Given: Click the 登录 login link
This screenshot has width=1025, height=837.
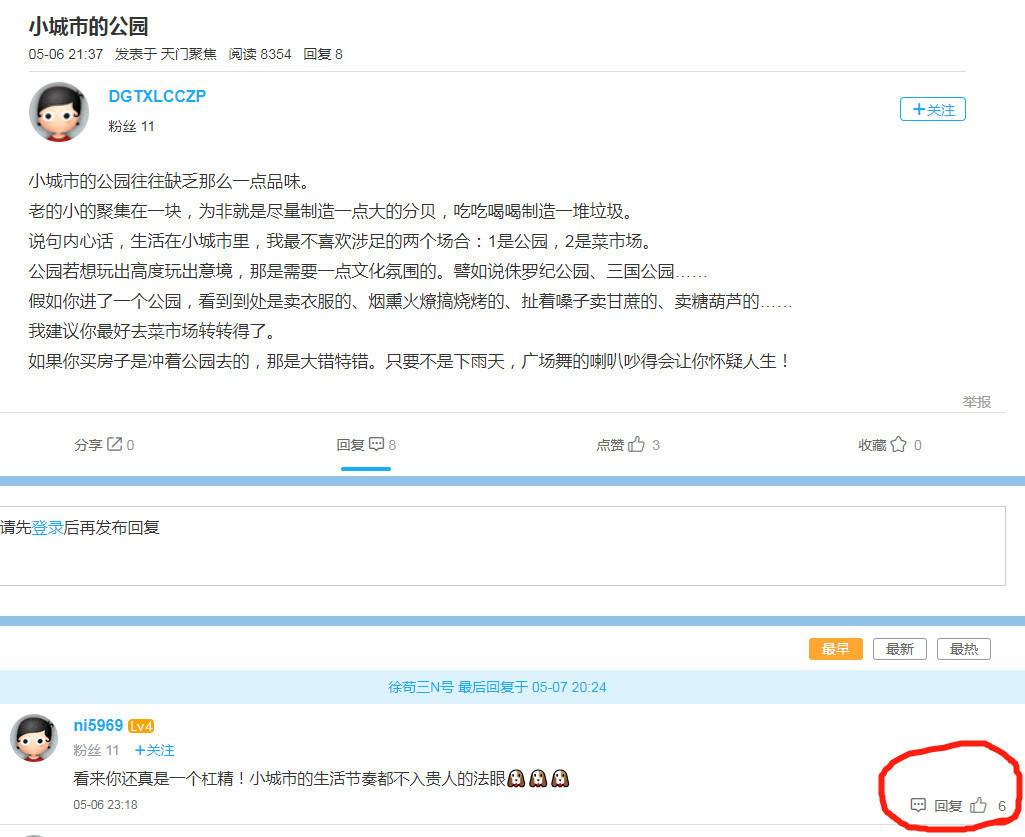Looking at the screenshot, I should (47, 528).
